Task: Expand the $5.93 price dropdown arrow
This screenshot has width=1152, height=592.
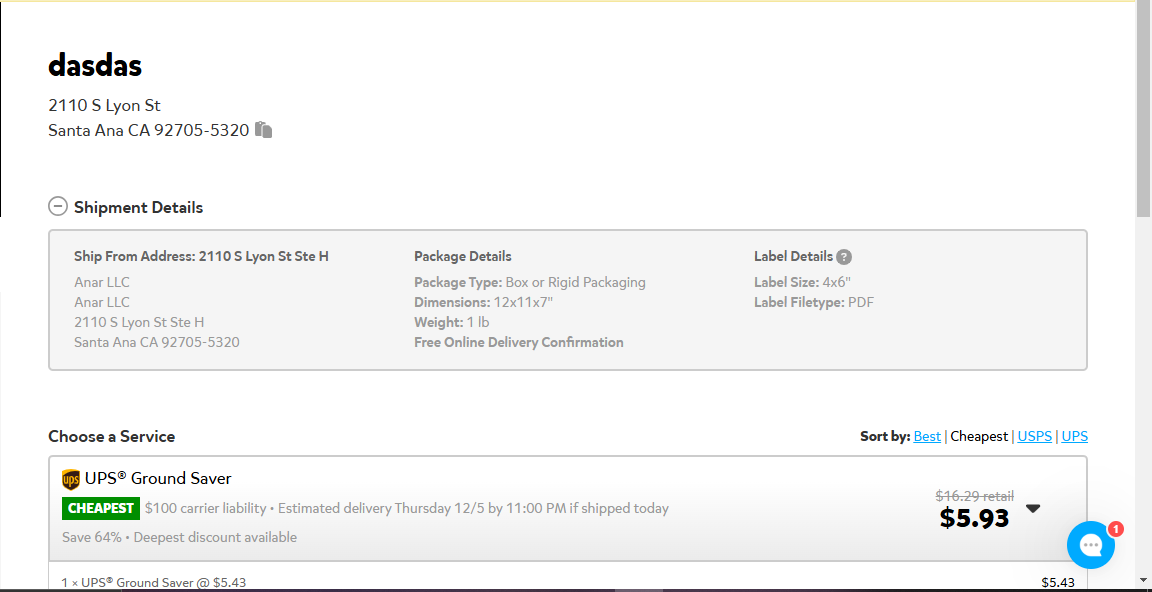Action: click(1033, 509)
